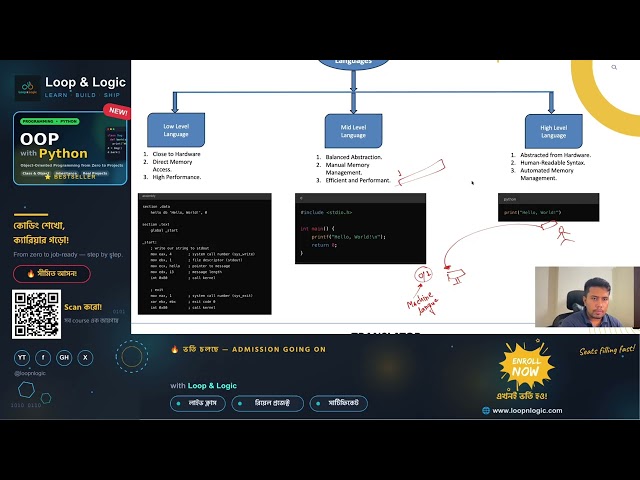Click the Mid Level Language box
The image size is (640, 480).
tap(353, 131)
